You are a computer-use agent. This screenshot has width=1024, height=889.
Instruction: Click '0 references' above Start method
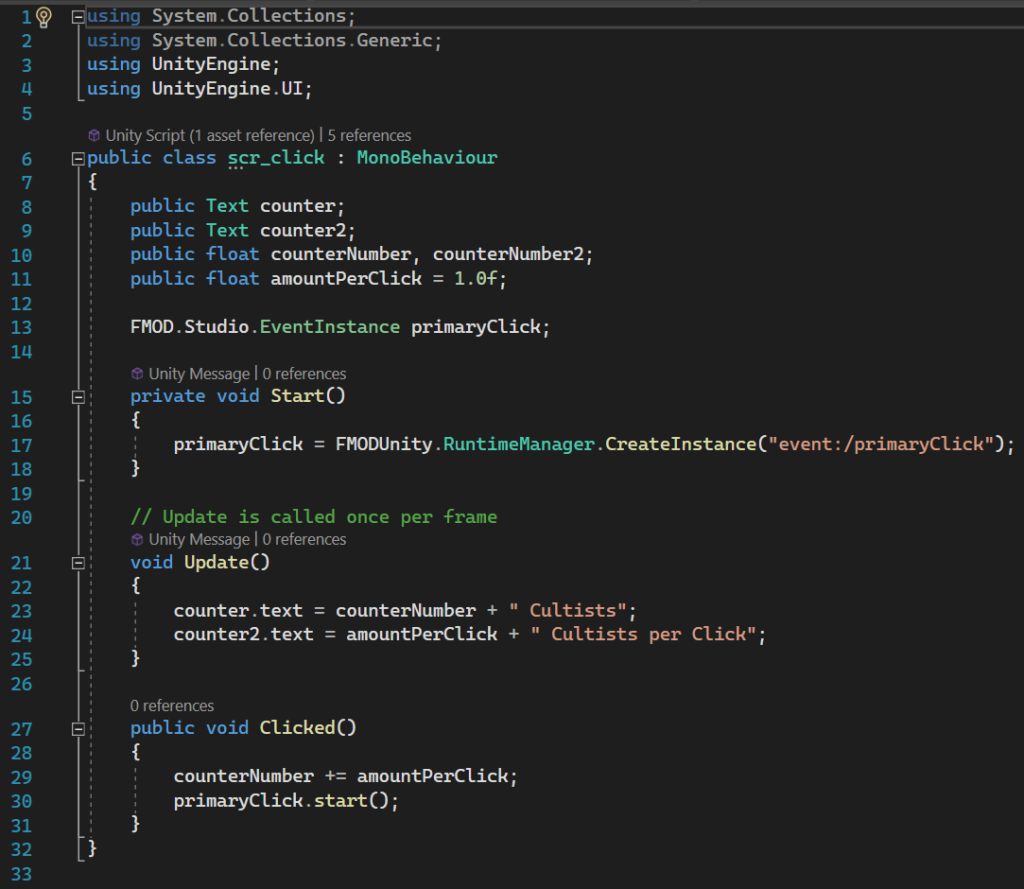click(x=304, y=374)
